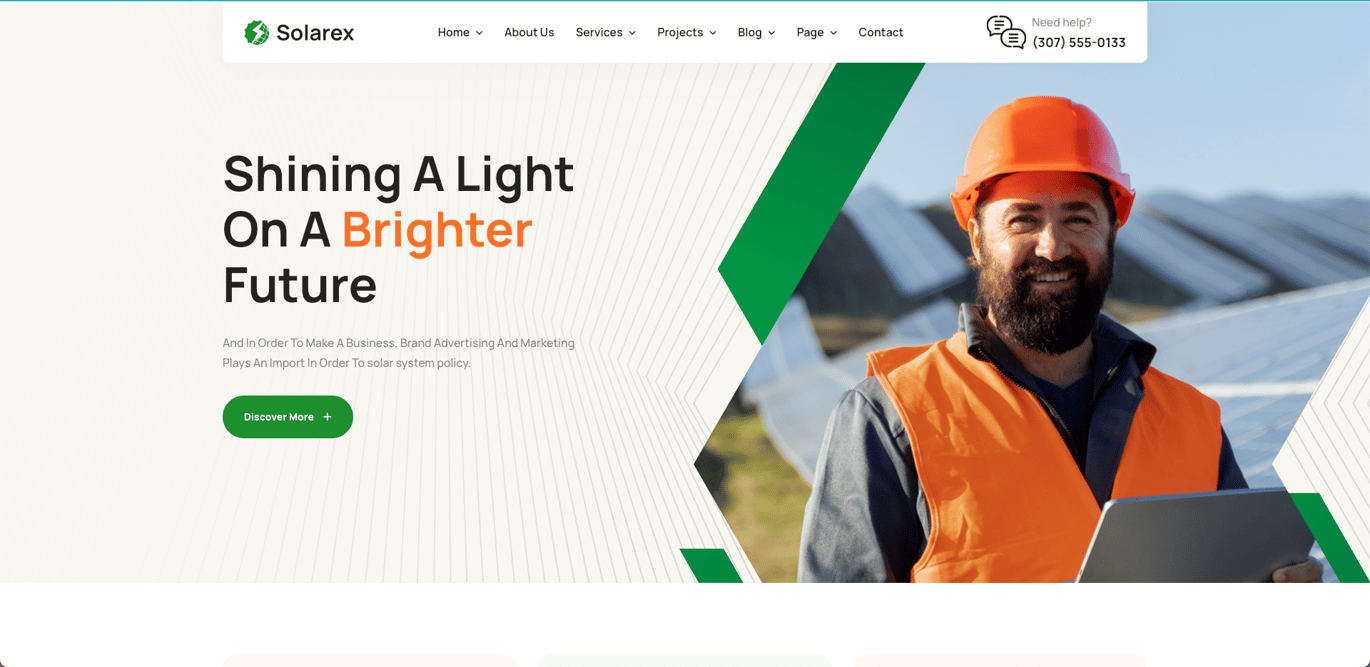
Task: Select the Blog menu label
Action: [750, 32]
